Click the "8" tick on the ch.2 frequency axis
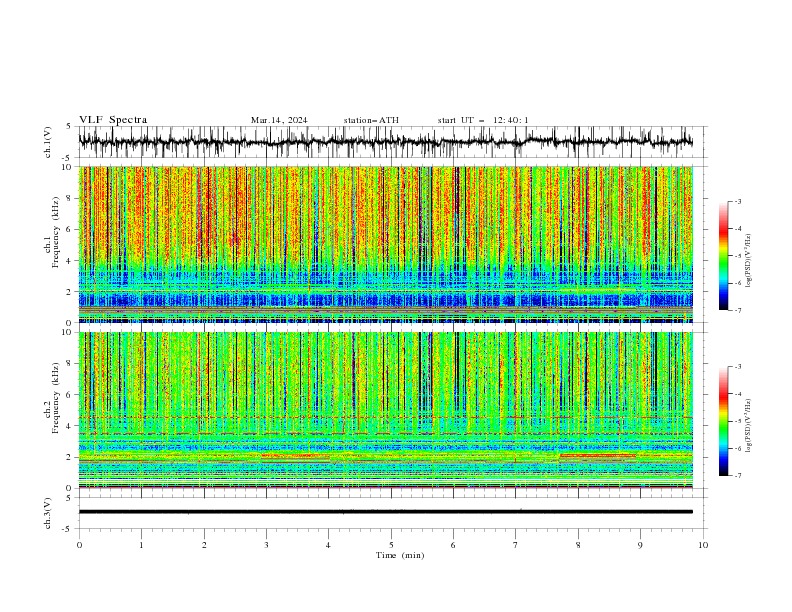The width and height of the screenshot is (792, 612). pos(71,364)
